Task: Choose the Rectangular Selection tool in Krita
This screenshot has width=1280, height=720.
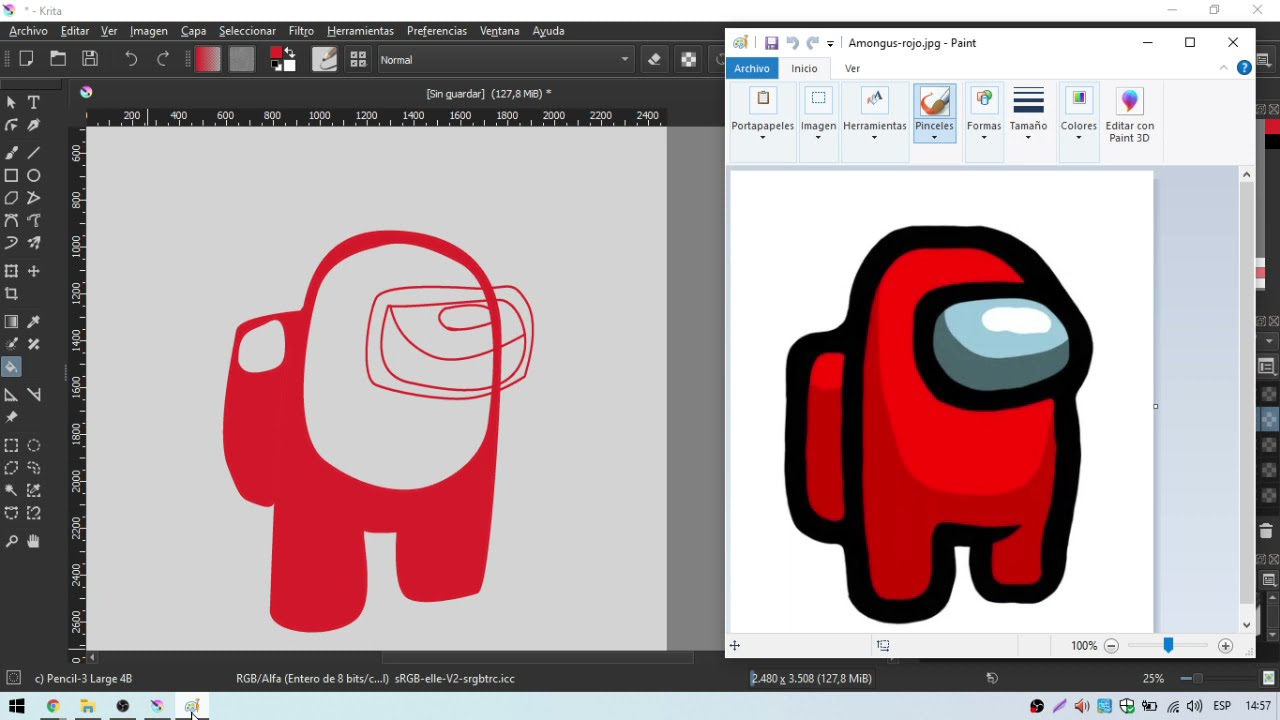Action: [11, 445]
